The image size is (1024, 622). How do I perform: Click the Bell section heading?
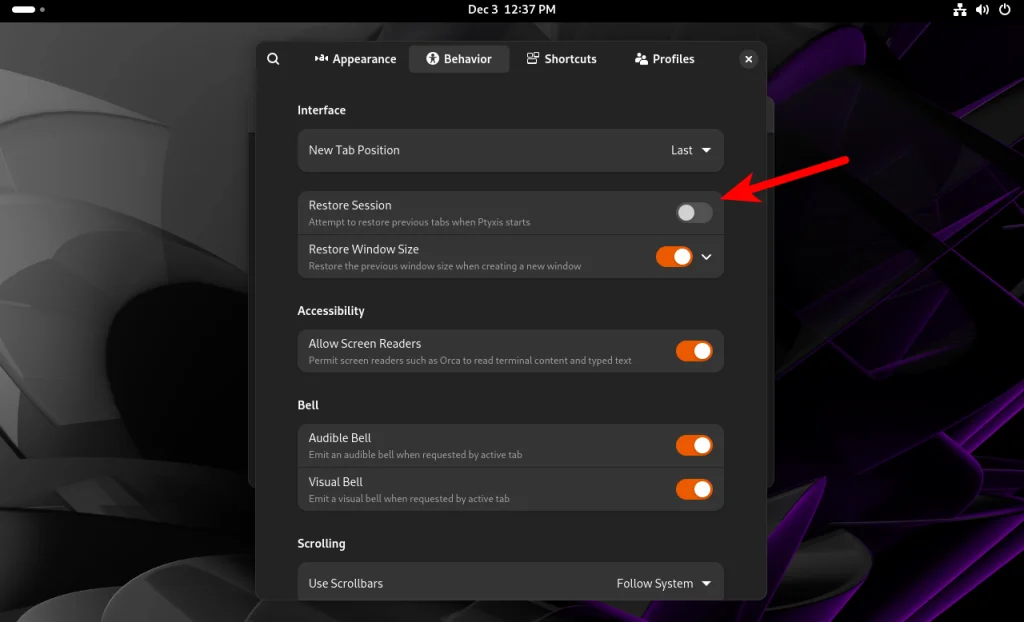point(308,405)
